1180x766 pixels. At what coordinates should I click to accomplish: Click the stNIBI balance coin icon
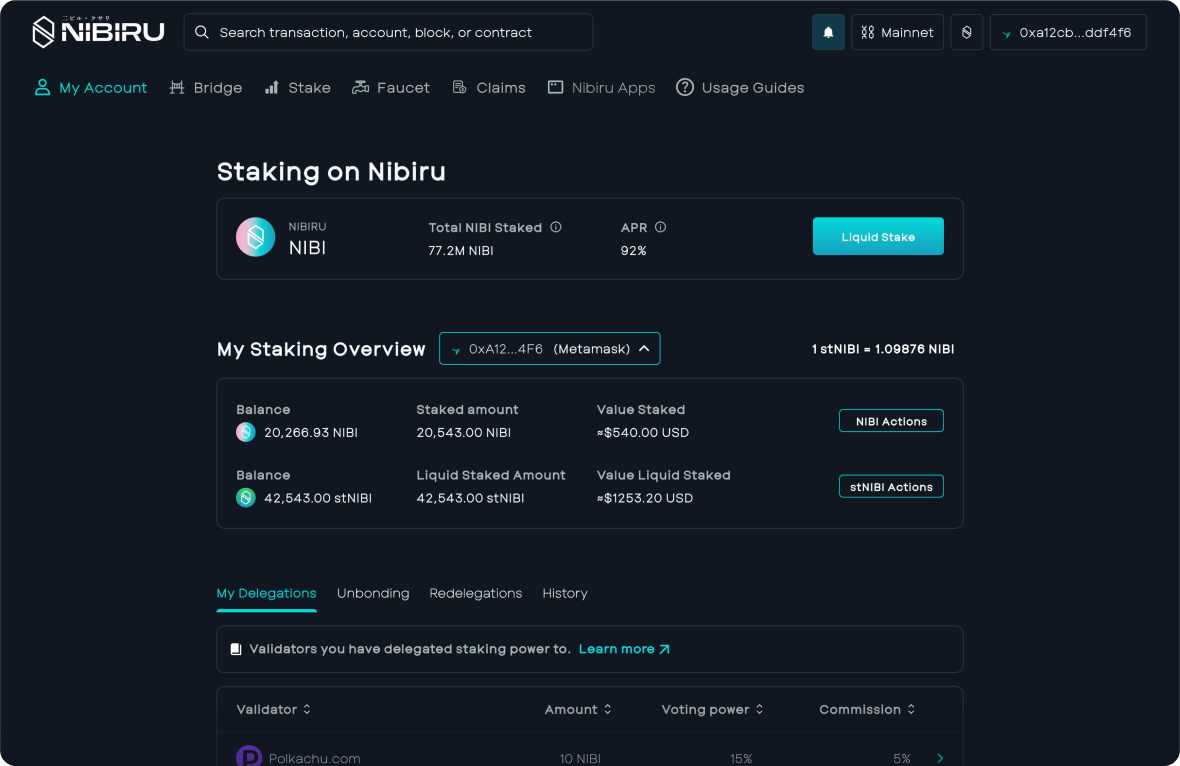pos(246,497)
